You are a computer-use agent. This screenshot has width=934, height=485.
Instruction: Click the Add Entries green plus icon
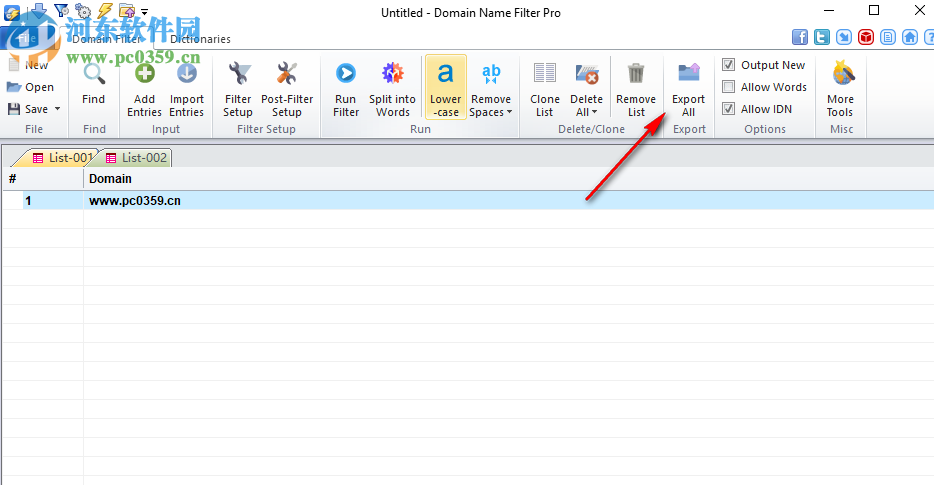[x=144, y=74]
